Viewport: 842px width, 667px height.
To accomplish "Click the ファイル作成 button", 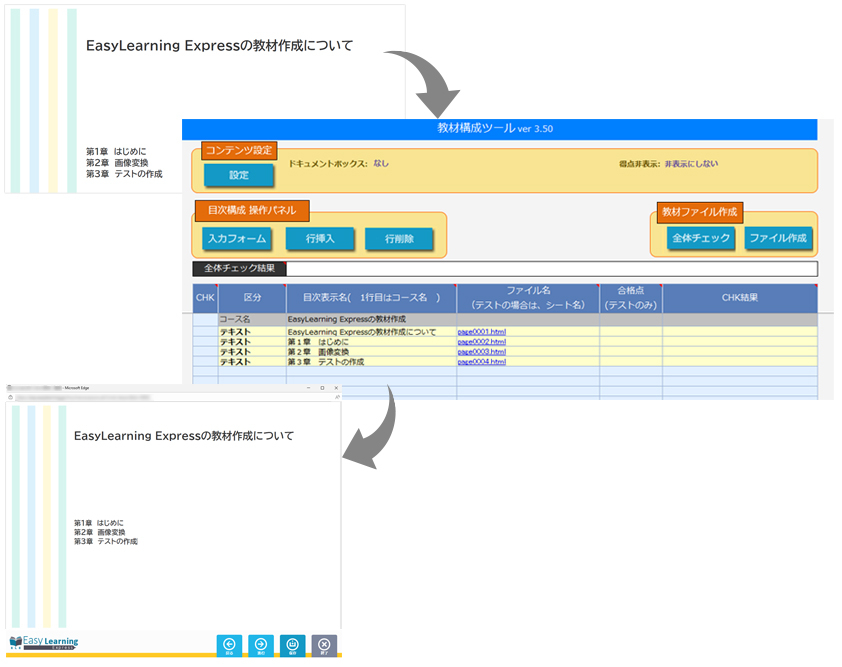I will [x=779, y=239].
